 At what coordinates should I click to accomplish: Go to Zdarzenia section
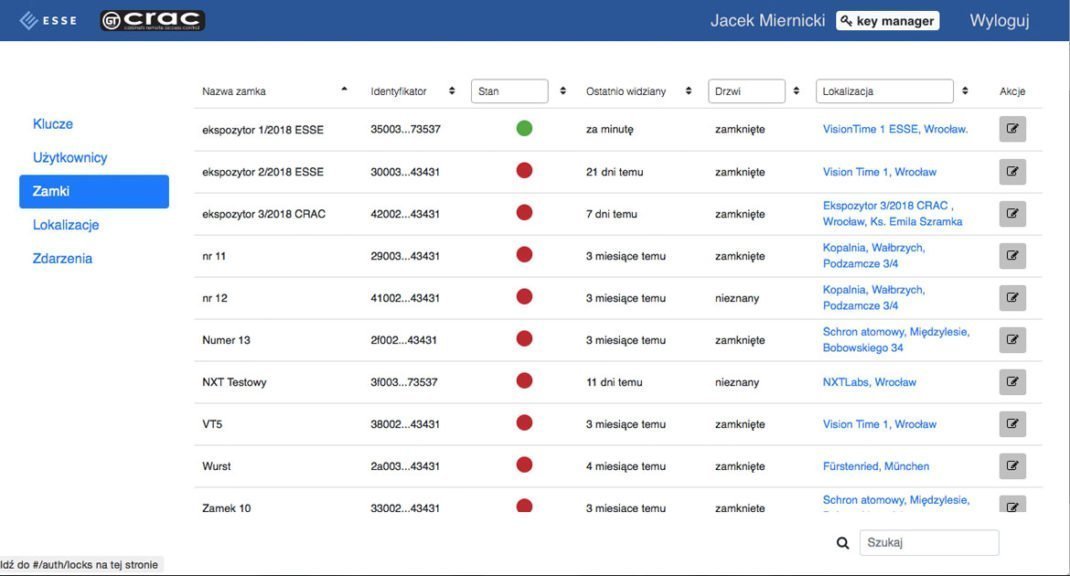coord(62,258)
